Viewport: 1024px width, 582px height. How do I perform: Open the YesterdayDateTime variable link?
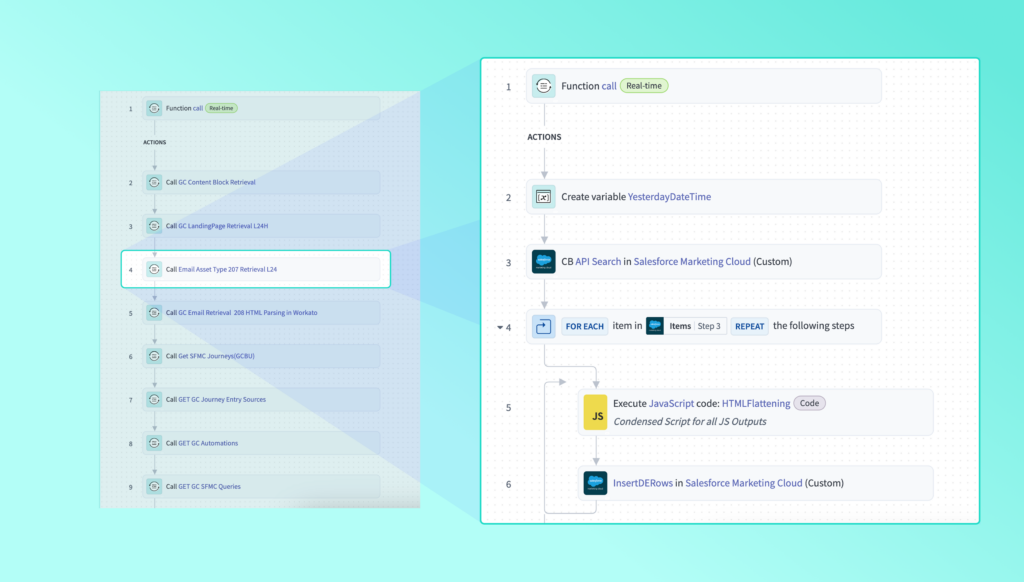(x=669, y=197)
